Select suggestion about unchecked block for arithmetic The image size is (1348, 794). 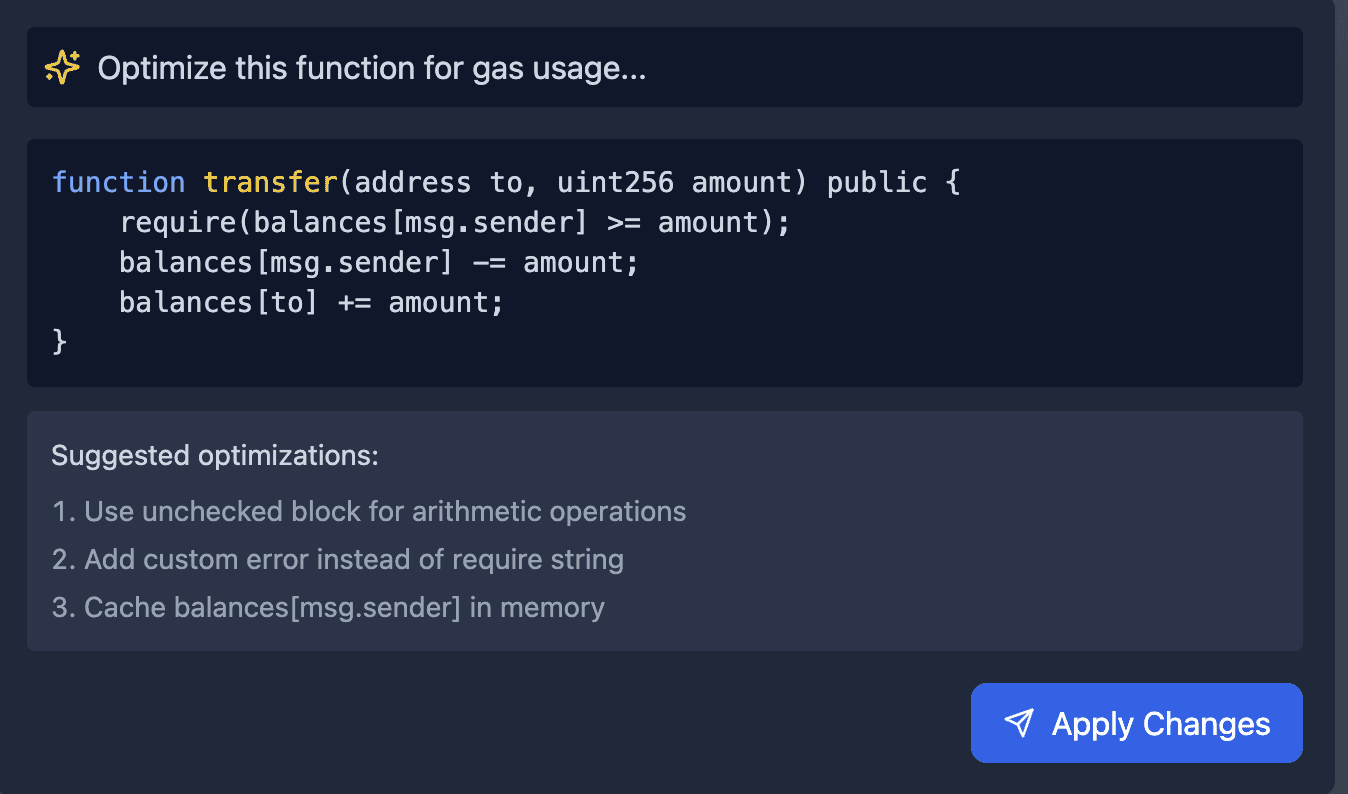tap(369, 511)
